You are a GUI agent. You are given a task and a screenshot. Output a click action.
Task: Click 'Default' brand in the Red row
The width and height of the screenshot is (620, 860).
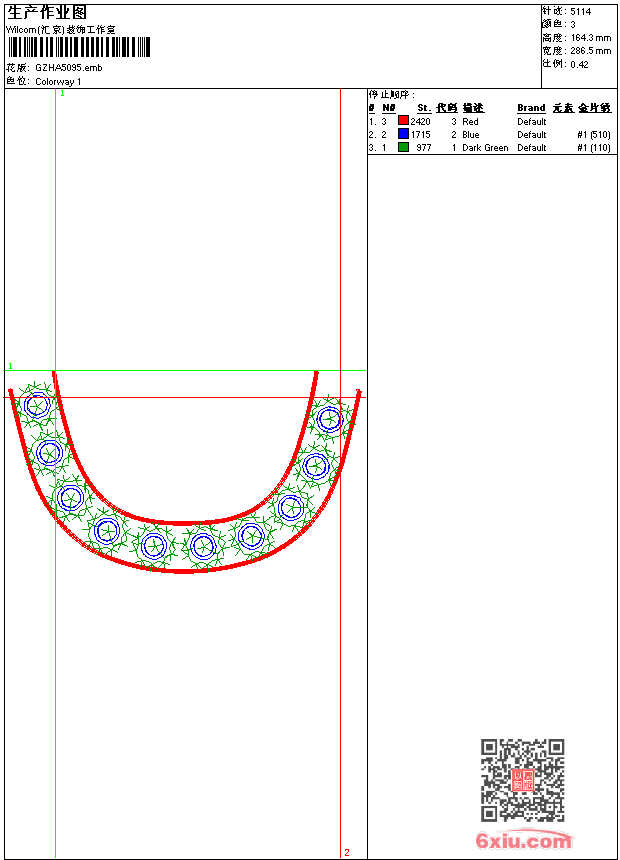532,122
